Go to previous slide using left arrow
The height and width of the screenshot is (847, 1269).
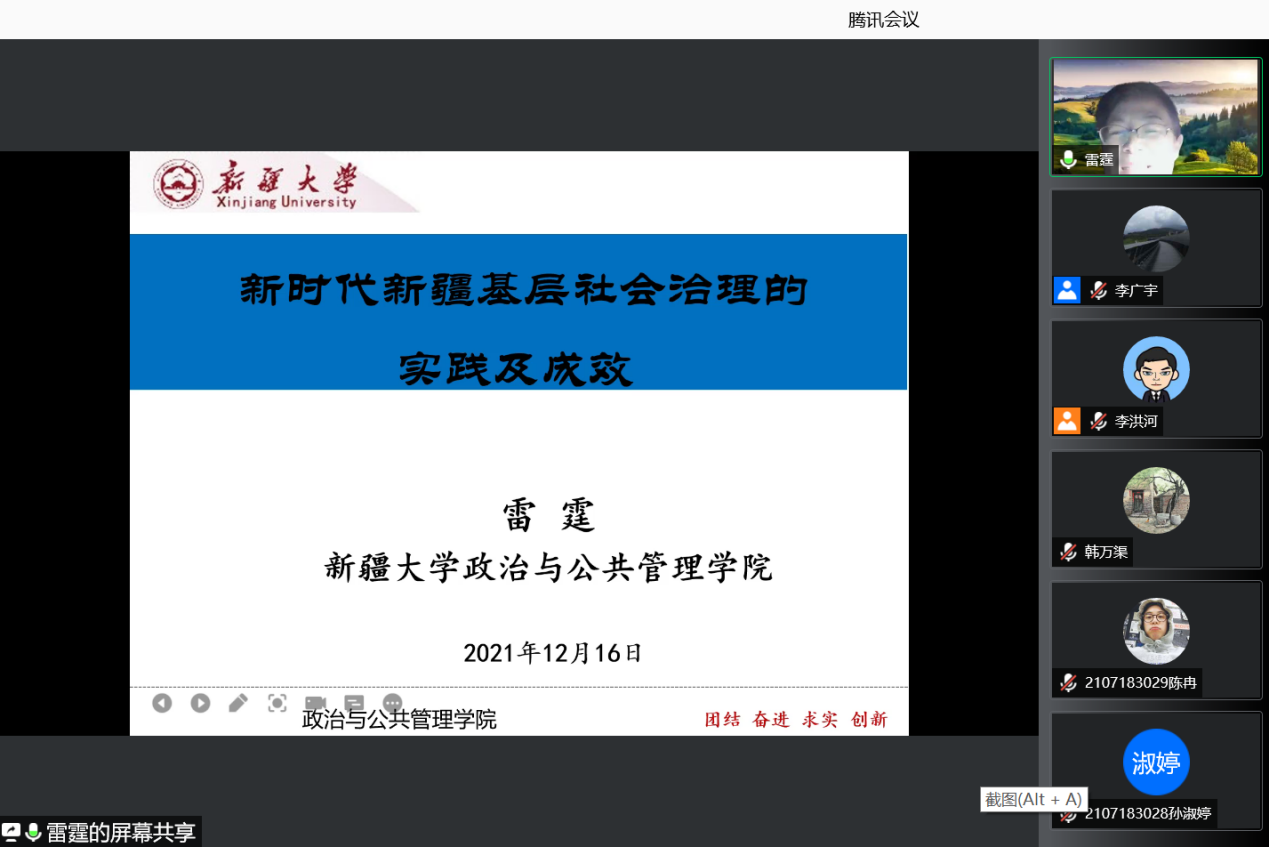coord(162,703)
